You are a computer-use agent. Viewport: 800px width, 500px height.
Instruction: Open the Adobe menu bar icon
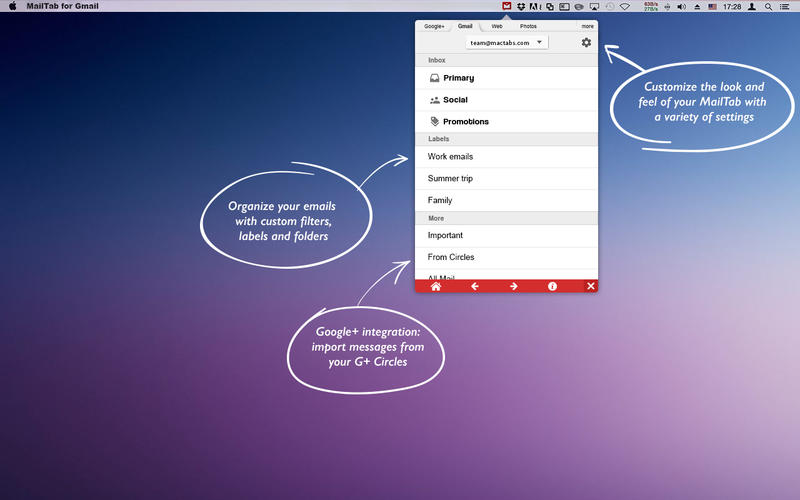(535, 7)
